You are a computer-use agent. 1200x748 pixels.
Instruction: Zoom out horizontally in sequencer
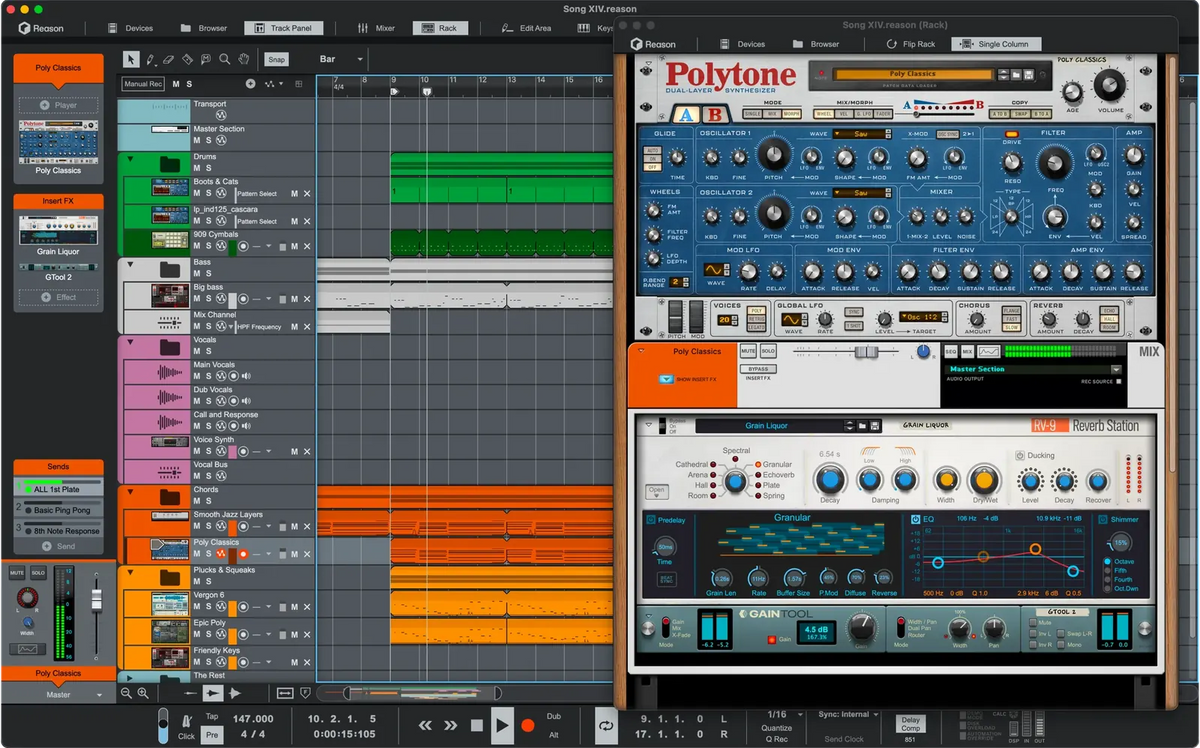pos(127,692)
